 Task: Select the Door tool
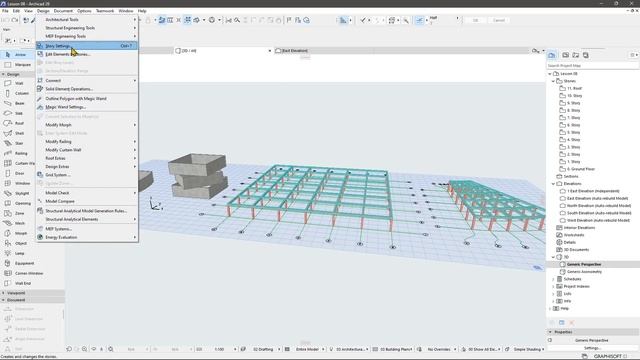(x=18, y=173)
